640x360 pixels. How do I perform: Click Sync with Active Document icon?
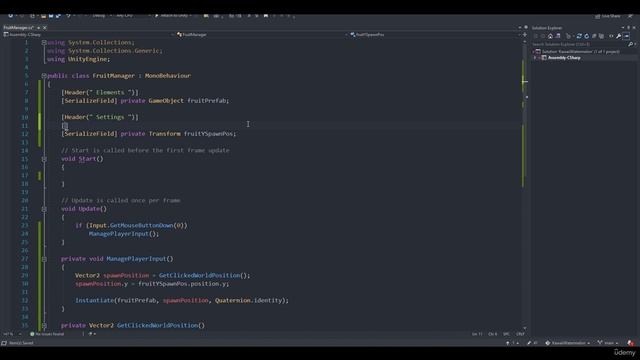[579, 36]
